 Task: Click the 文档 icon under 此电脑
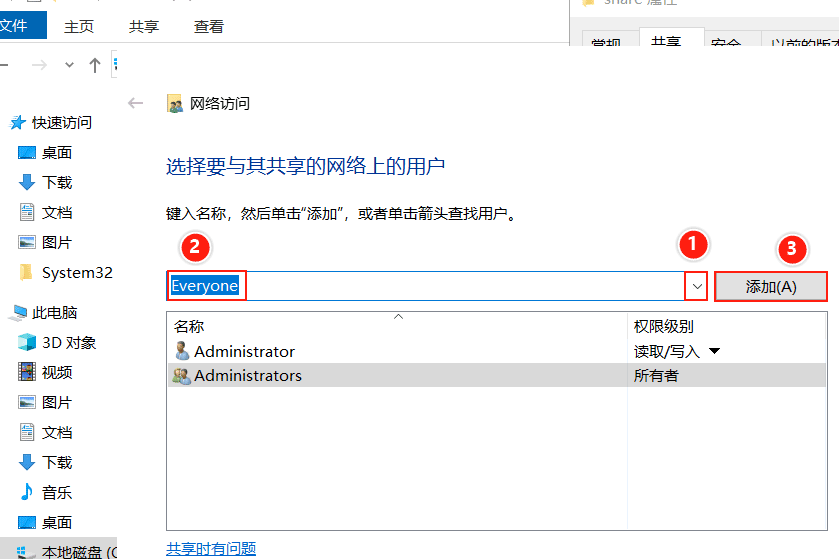click(27, 432)
